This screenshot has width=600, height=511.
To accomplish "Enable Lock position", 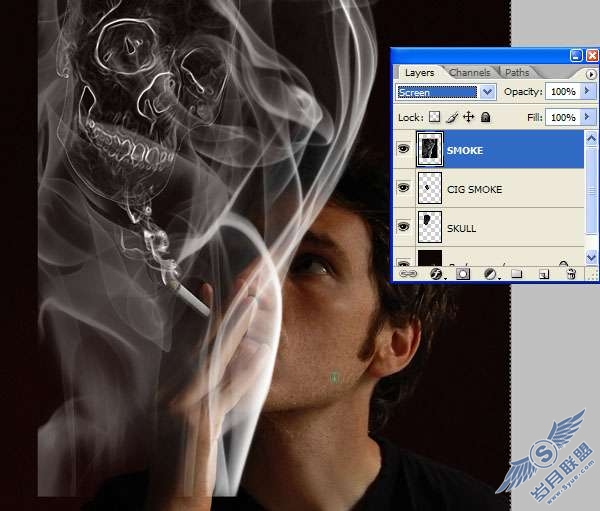I will [x=469, y=117].
